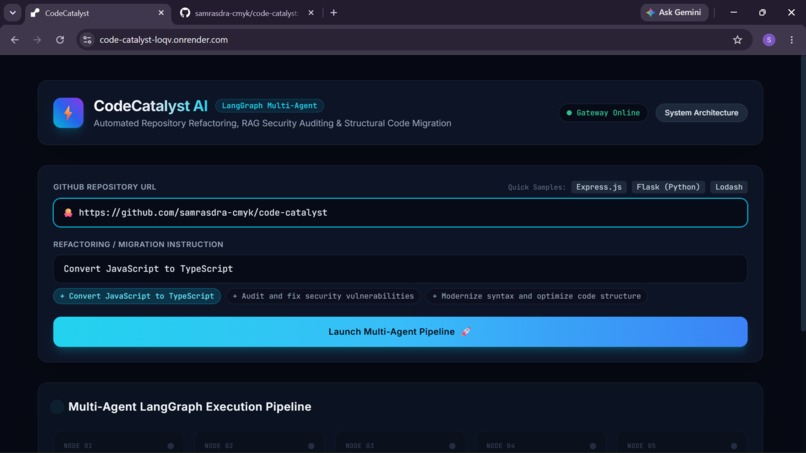Click the CodeCatalyst lightning bolt logo
The width and height of the screenshot is (806, 453).
[68, 113]
